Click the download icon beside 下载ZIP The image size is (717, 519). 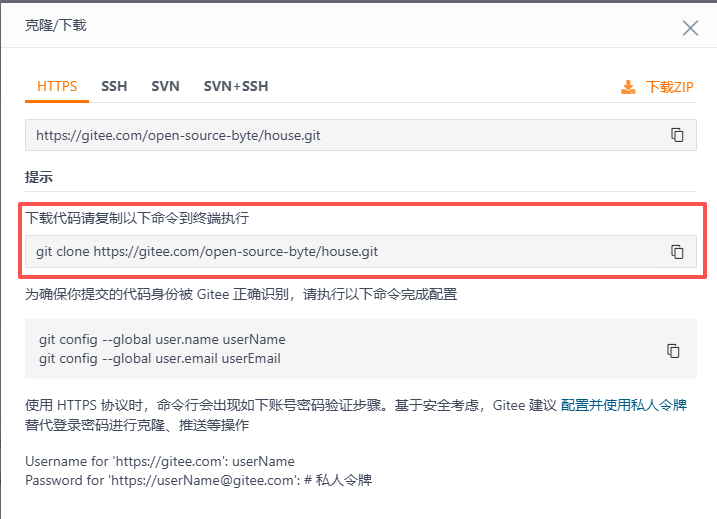628,87
